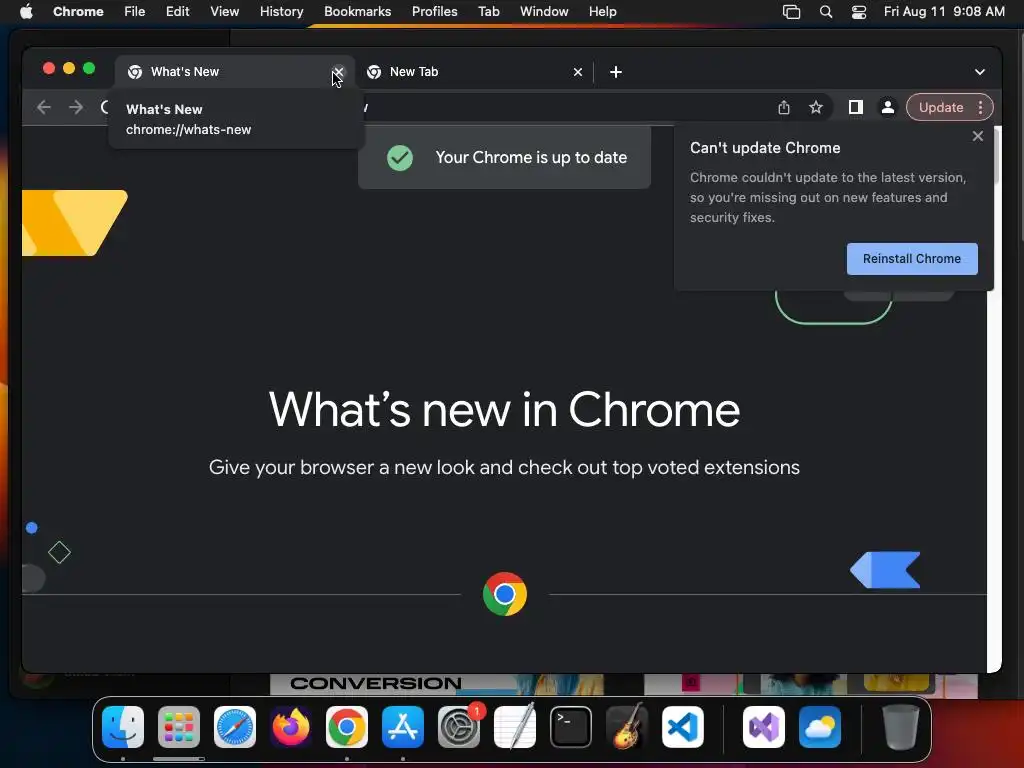Launch GarageBand from the Dock
This screenshot has height=768, width=1024.
point(627,727)
